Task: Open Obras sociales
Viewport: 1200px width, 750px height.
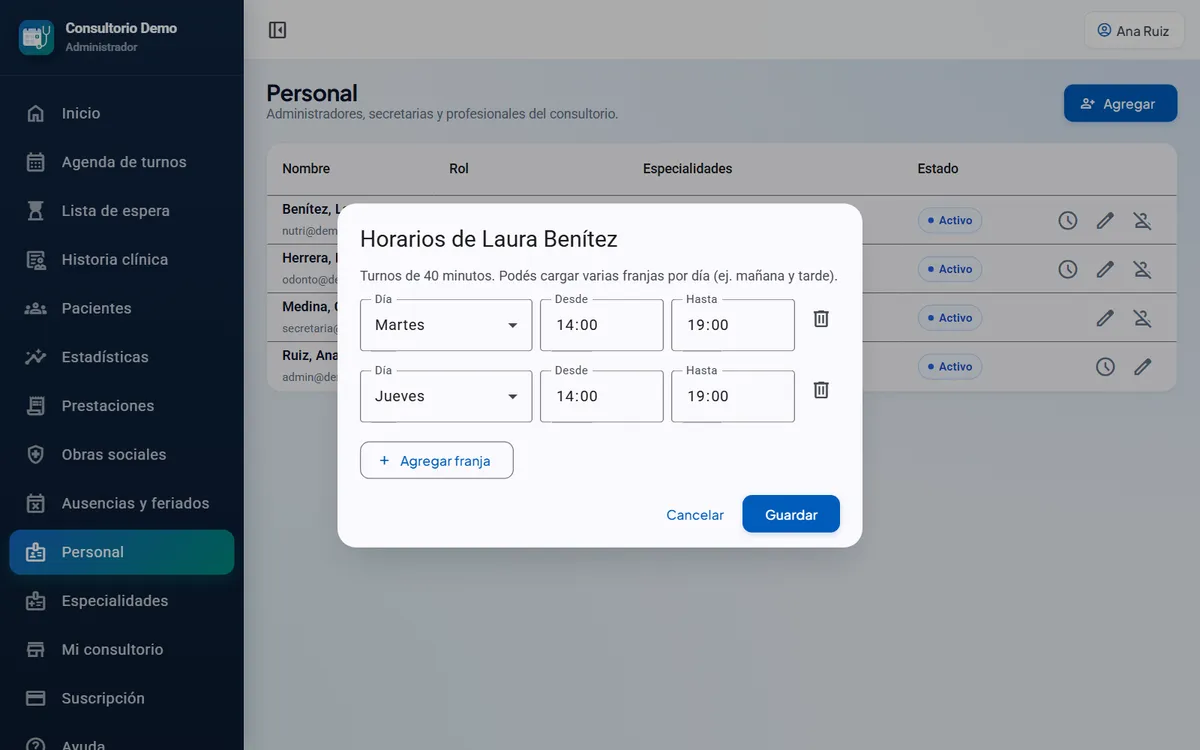Action: [122, 454]
